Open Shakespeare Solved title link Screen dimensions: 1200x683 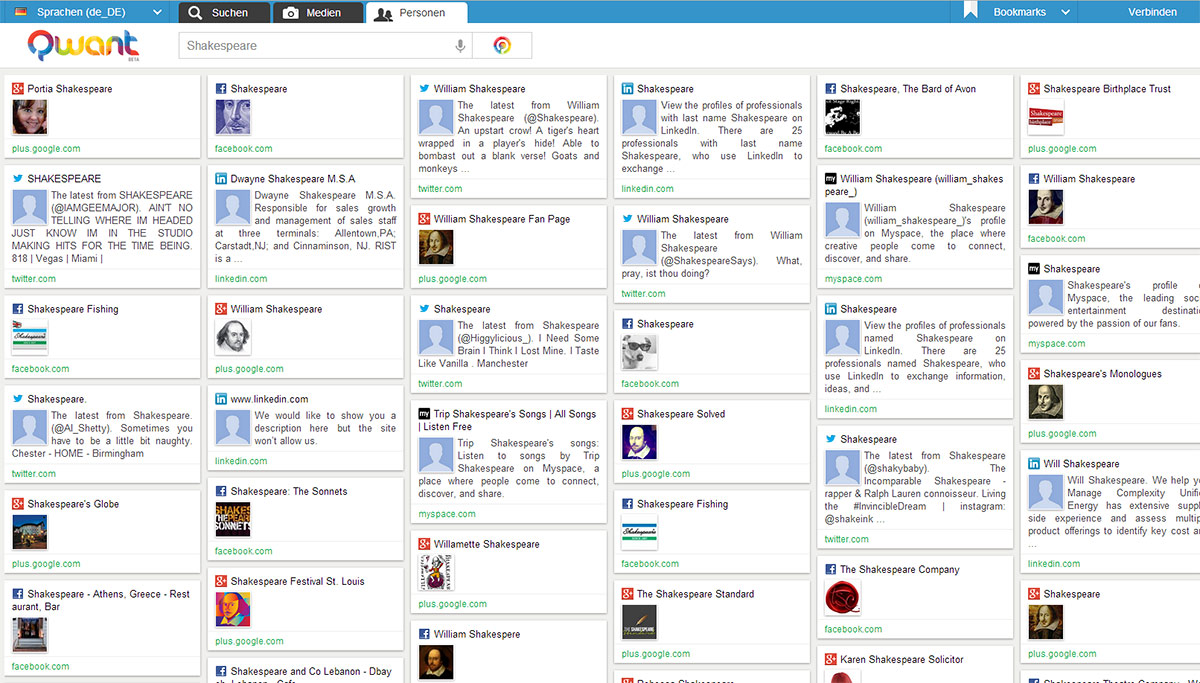click(681, 414)
